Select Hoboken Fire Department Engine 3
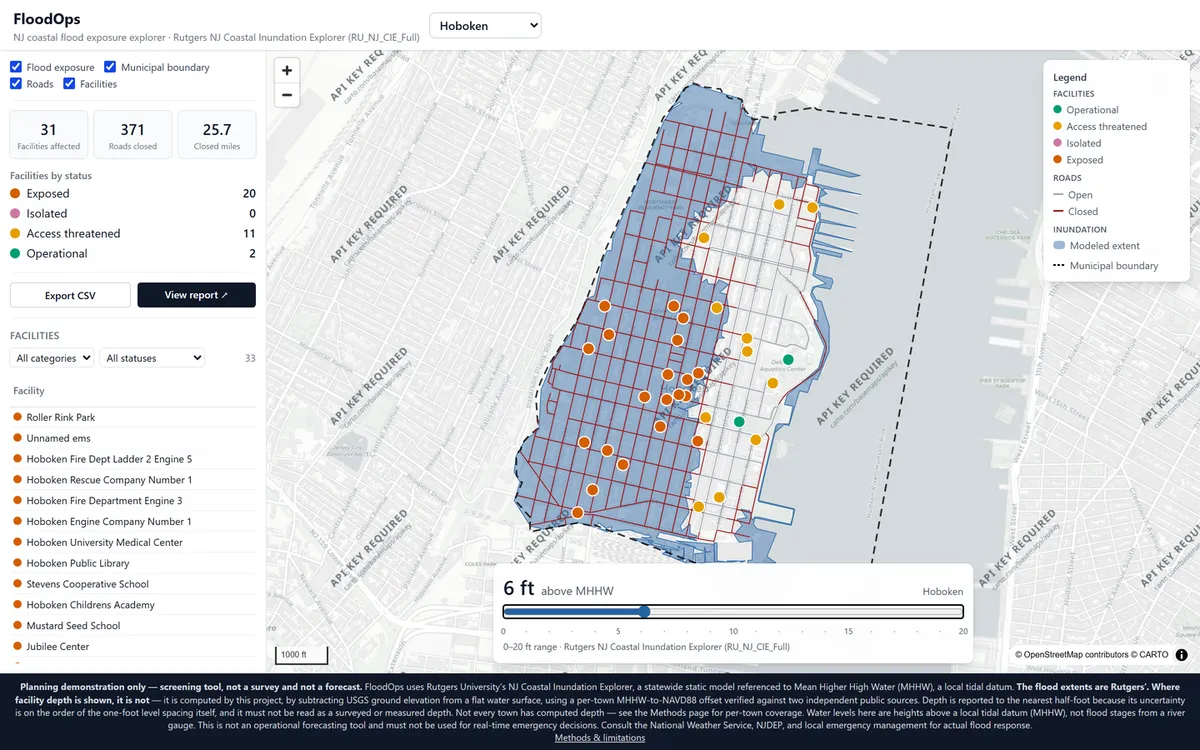1200x750 pixels. tap(133, 500)
